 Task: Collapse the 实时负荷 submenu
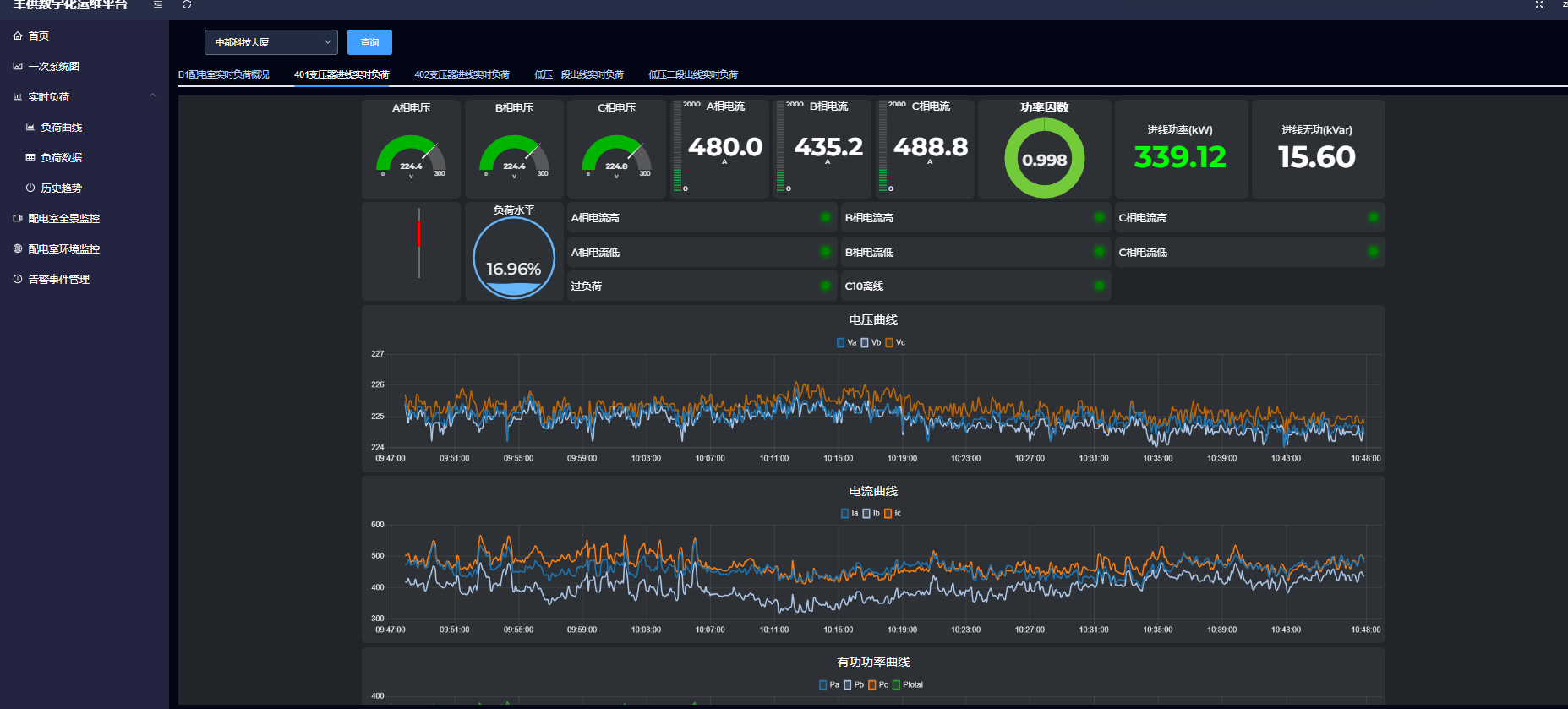pos(153,95)
